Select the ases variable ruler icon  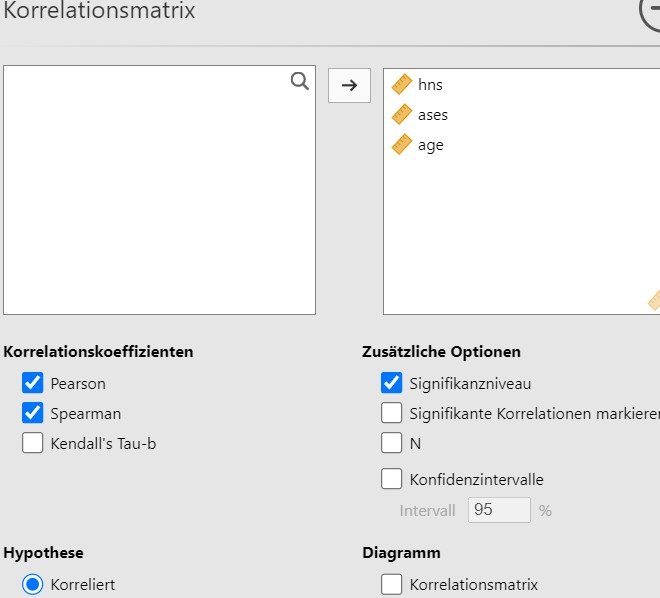402,114
